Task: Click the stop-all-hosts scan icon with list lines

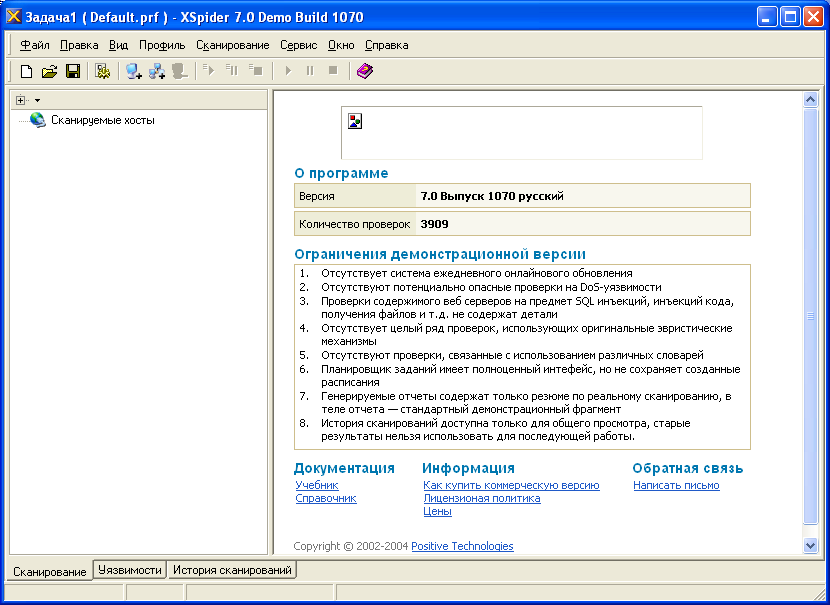Action: tap(256, 70)
